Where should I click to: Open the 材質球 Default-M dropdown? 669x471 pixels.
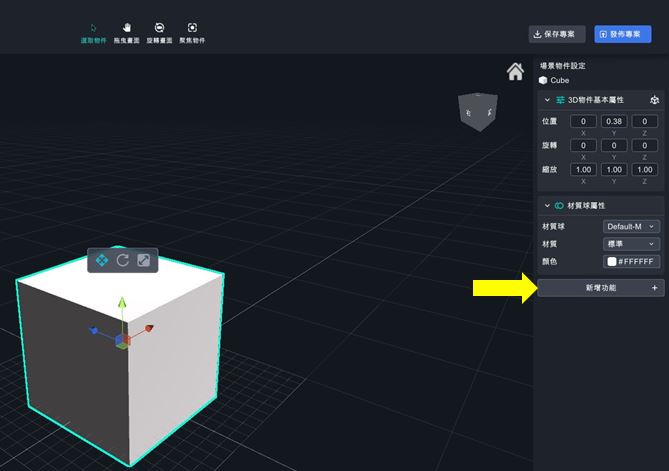pos(631,227)
